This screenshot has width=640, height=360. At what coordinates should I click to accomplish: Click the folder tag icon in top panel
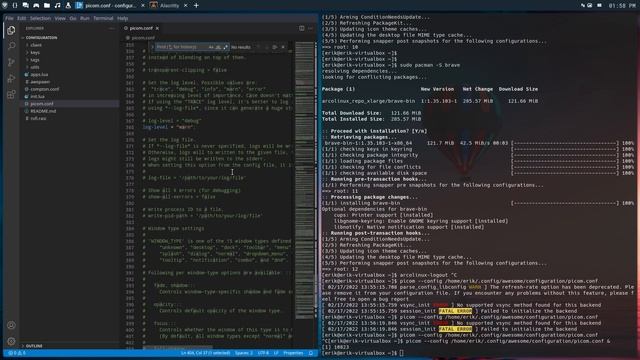click(x=47, y=5)
